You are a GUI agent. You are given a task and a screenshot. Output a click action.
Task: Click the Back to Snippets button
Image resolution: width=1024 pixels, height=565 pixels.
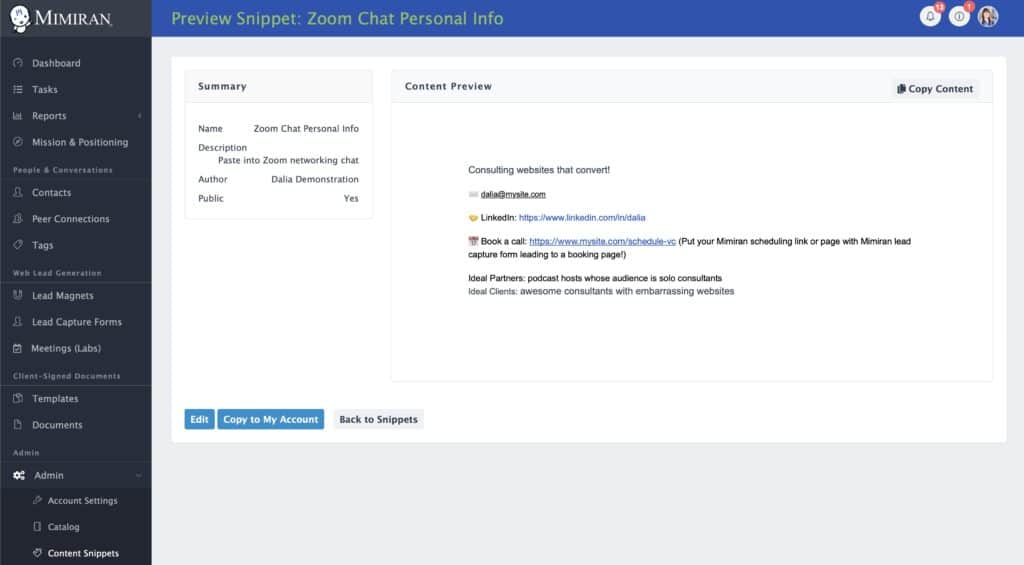[x=378, y=420]
